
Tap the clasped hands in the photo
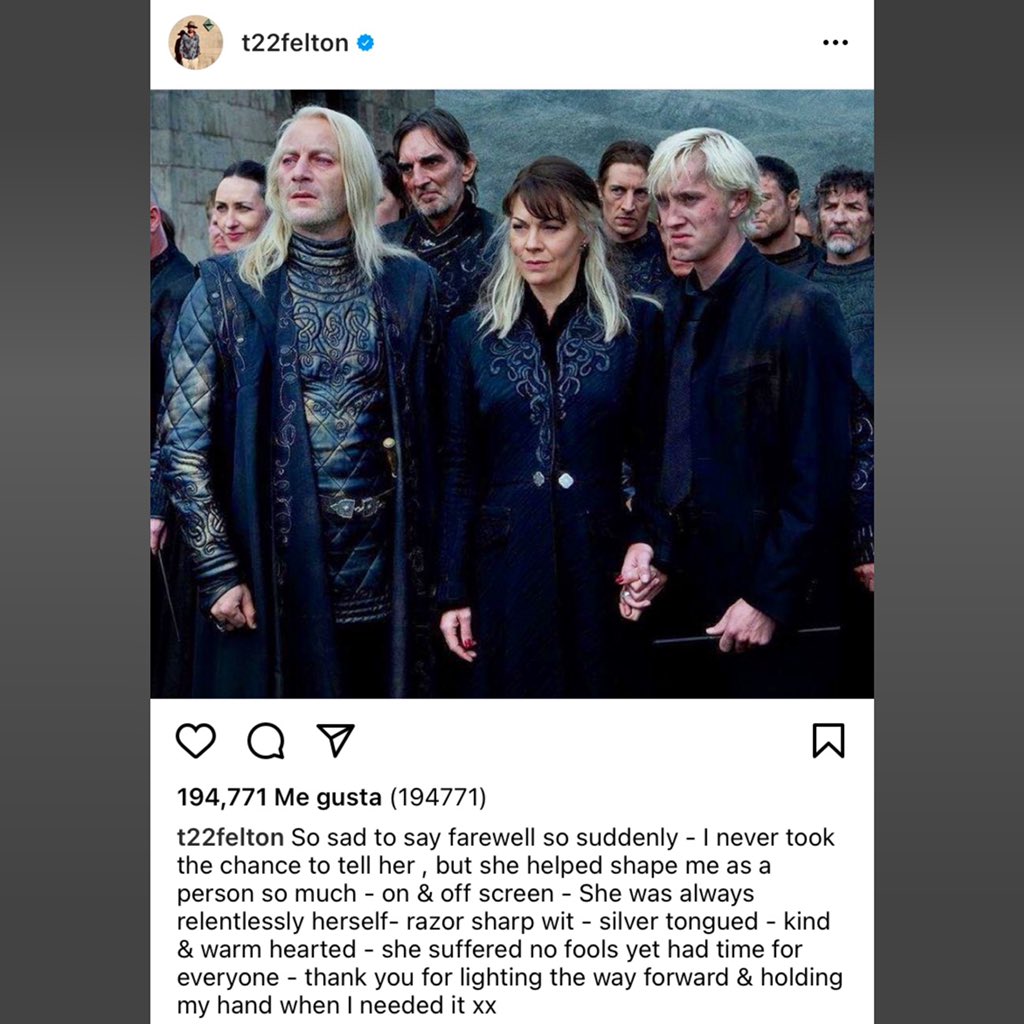tap(639, 581)
